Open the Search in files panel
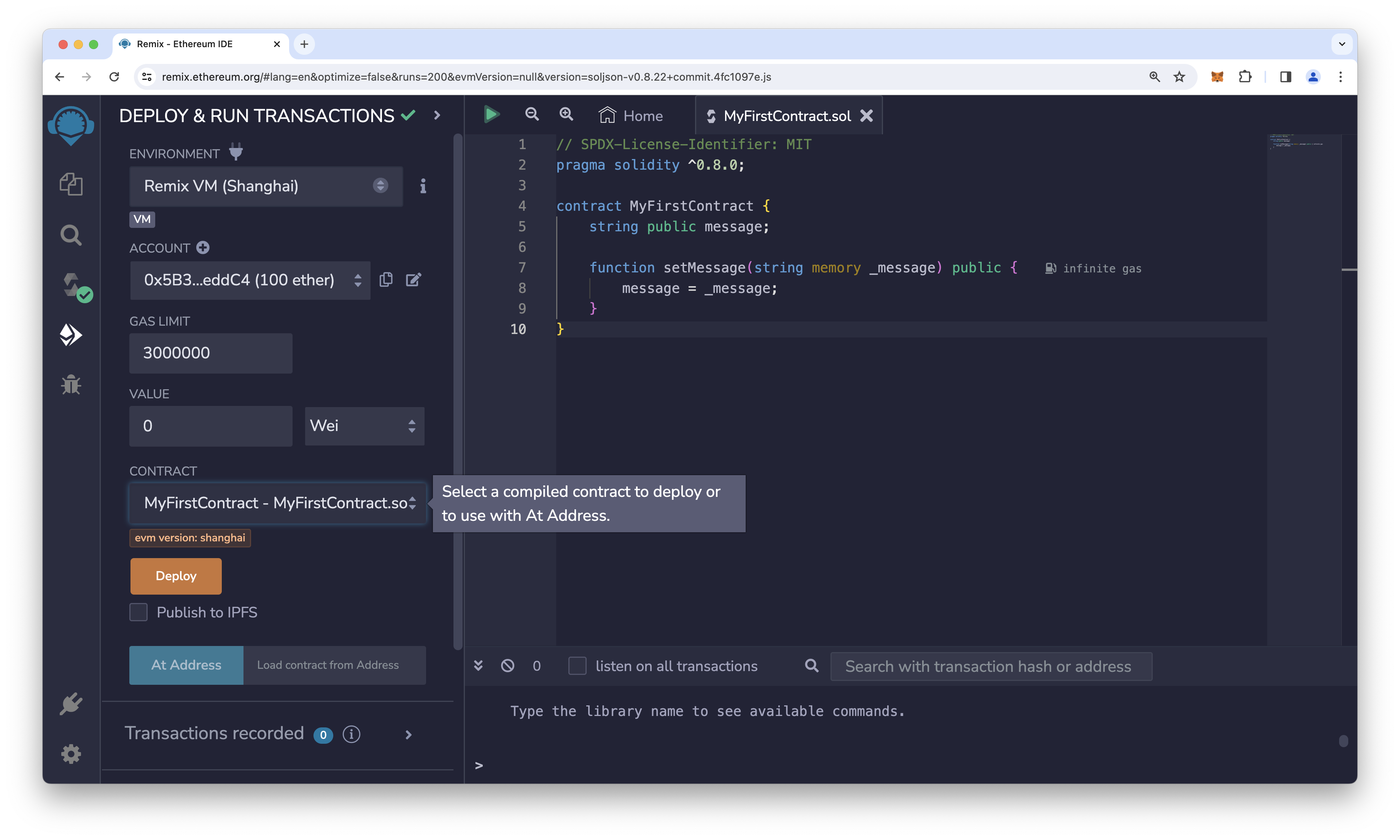 (x=70, y=234)
